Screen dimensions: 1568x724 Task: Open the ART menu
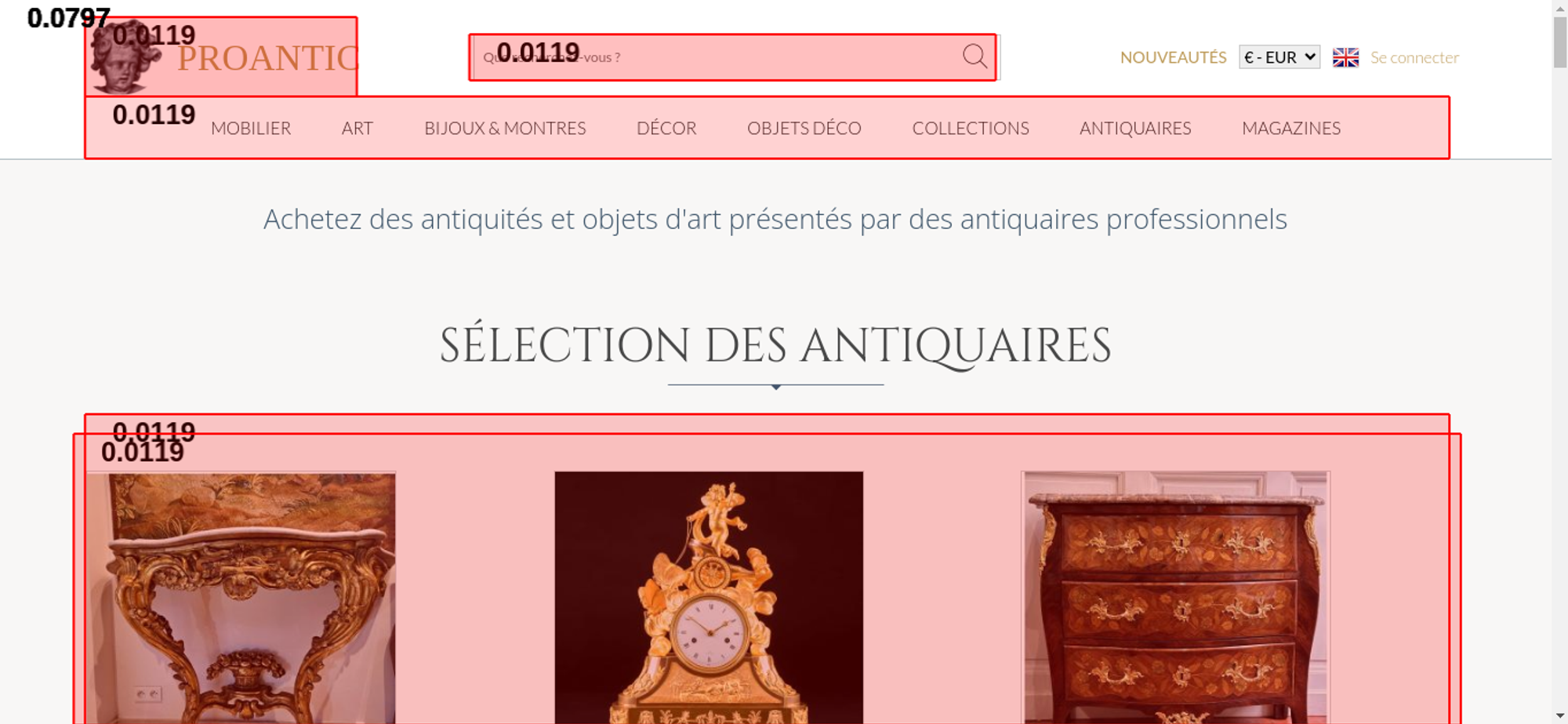pos(358,128)
